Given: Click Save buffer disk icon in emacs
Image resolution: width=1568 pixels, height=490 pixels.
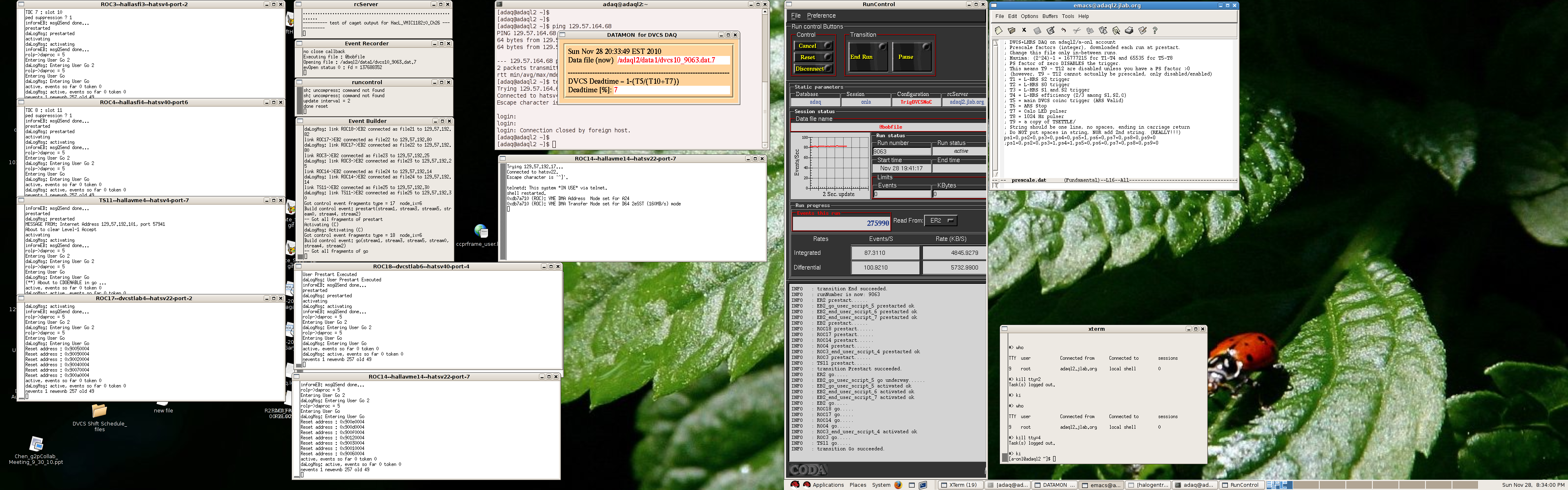Looking at the screenshot, I should [x=1037, y=31].
